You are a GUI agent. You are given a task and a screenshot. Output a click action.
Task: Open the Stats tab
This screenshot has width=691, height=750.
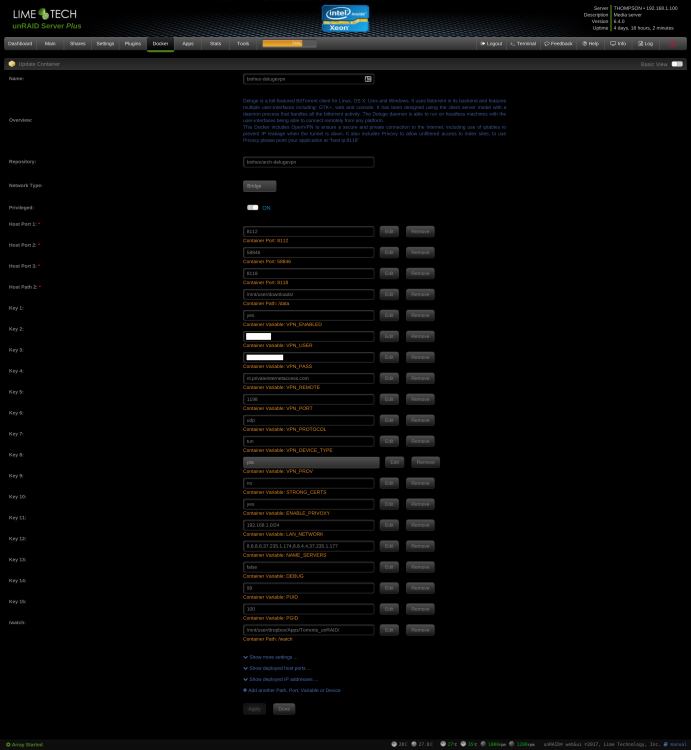click(216, 44)
